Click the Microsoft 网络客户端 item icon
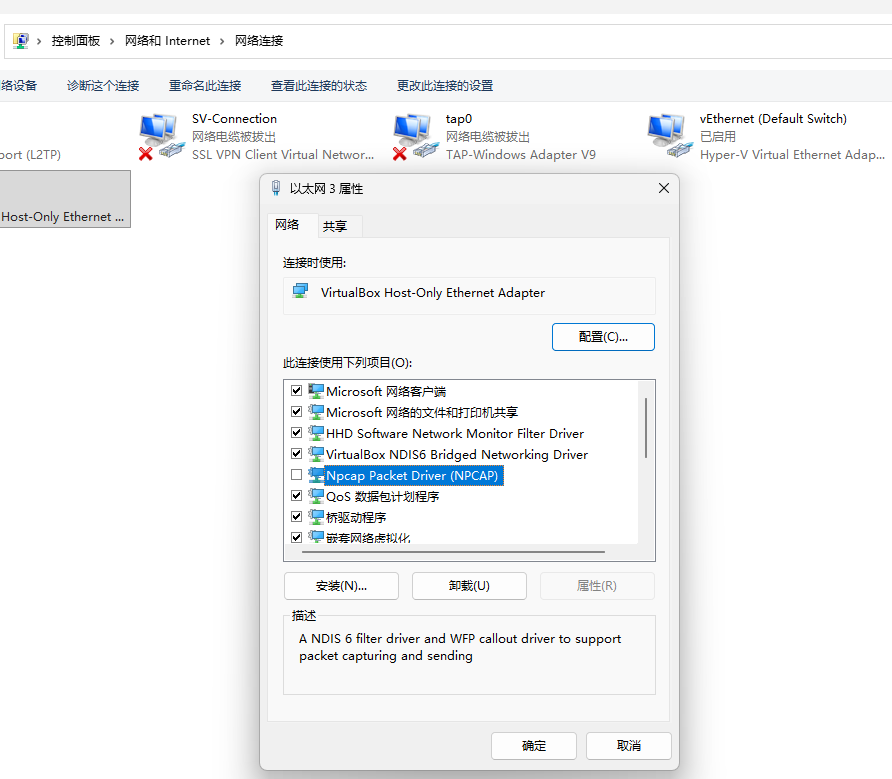 click(x=316, y=391)
